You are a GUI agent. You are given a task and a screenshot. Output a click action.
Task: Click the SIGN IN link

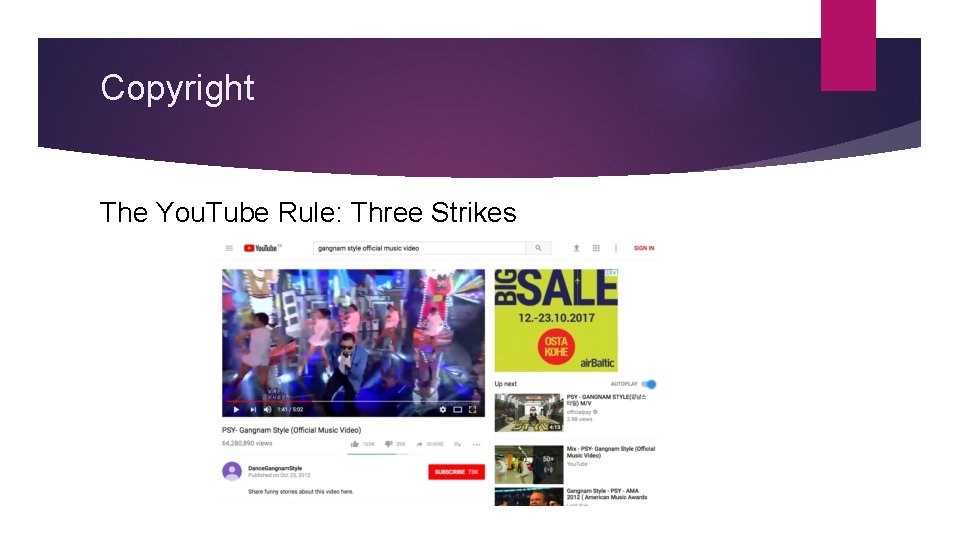coord(643,248)
